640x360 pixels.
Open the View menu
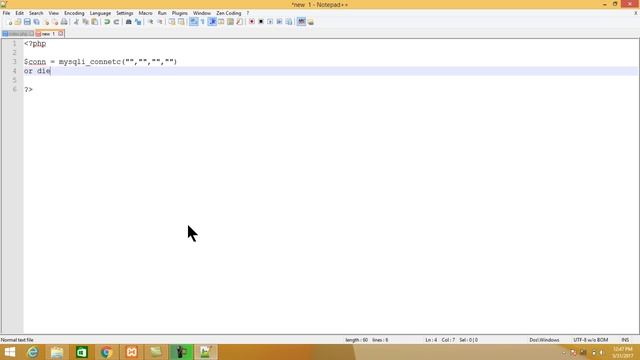click(x=53, y=13)
